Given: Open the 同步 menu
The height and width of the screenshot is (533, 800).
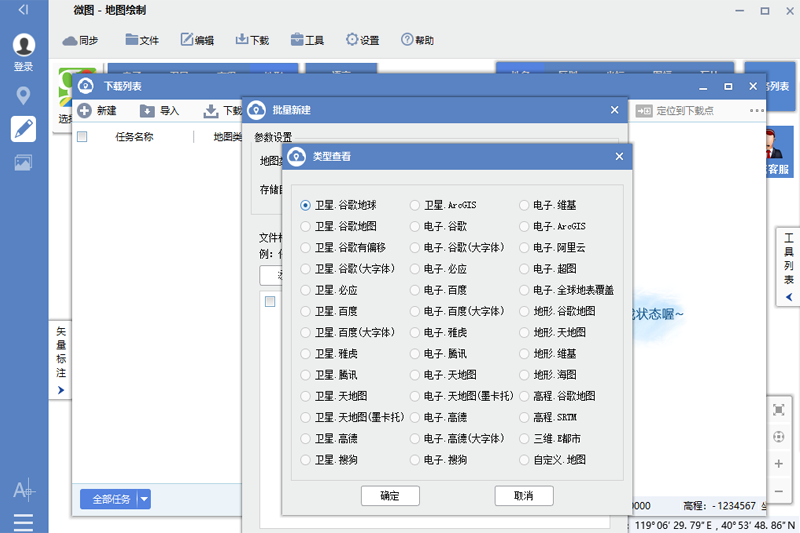Looking at the screenshot, I should tap(80, 40).
